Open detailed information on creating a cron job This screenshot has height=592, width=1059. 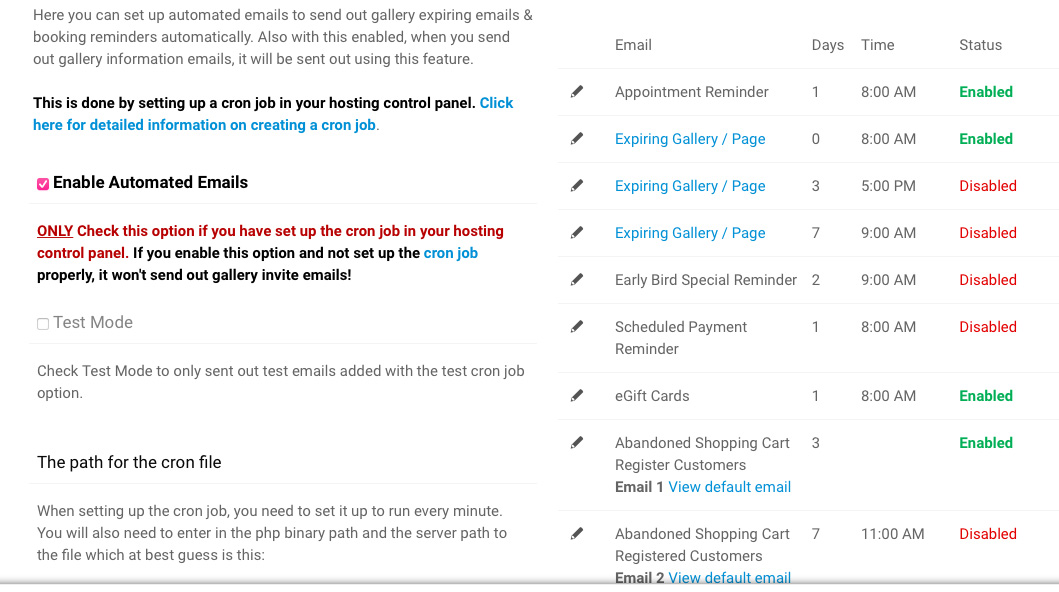pyautogui.click(x=273, y=114)
